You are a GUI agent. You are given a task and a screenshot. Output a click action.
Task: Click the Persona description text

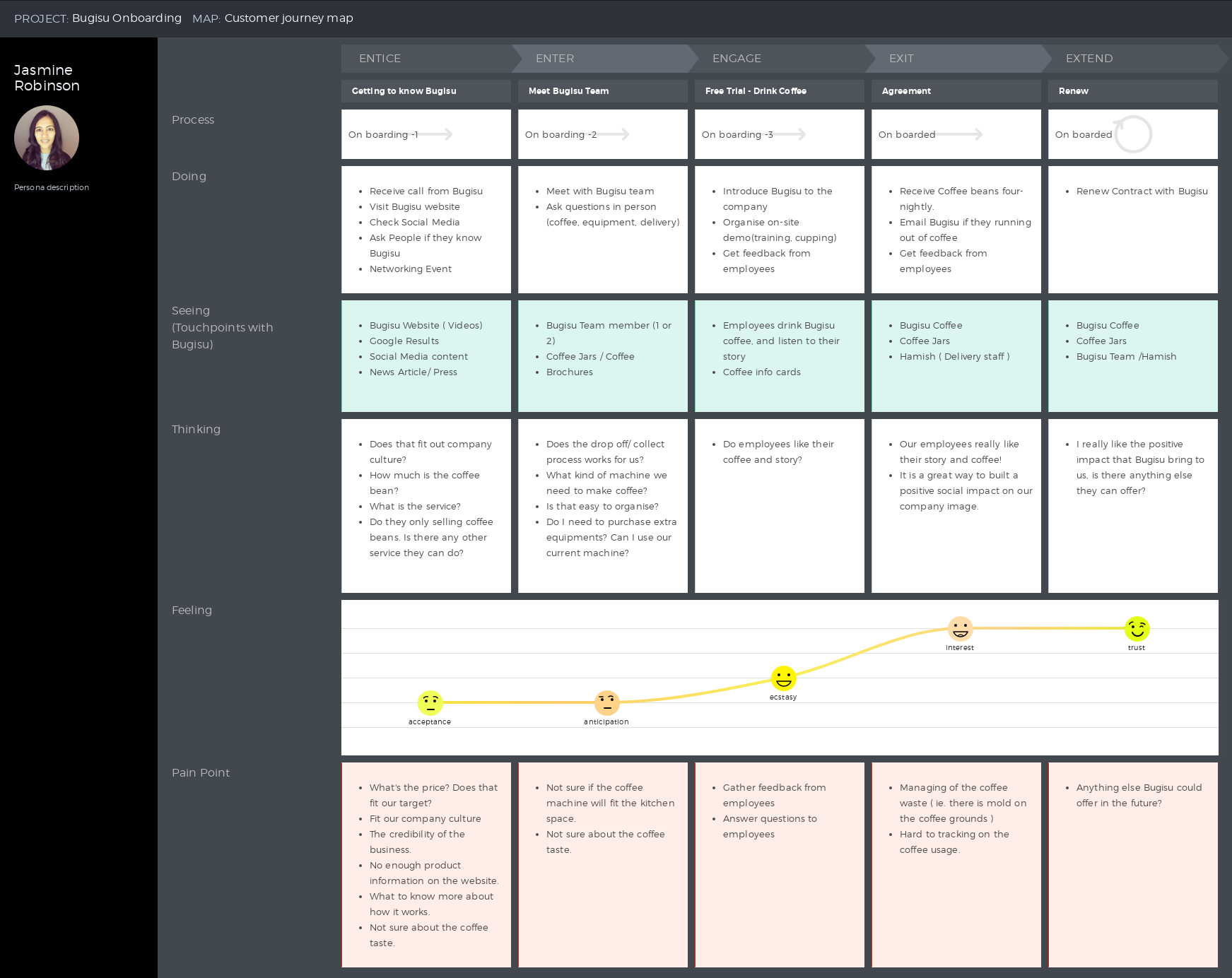tap(52, 187)
